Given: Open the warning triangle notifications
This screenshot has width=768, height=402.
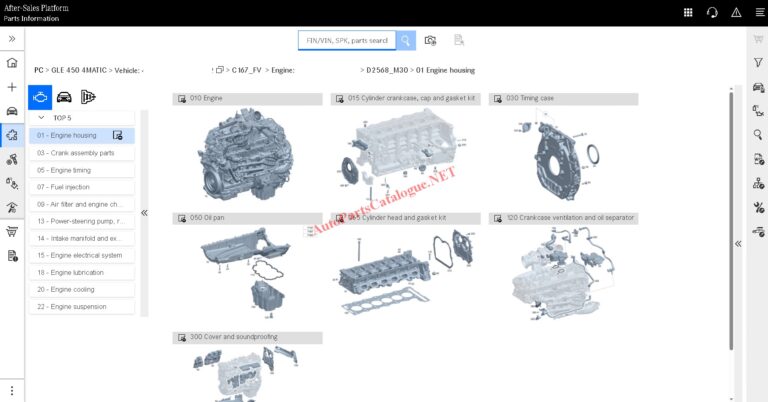Looking at the screenshot, I should 737,12.
